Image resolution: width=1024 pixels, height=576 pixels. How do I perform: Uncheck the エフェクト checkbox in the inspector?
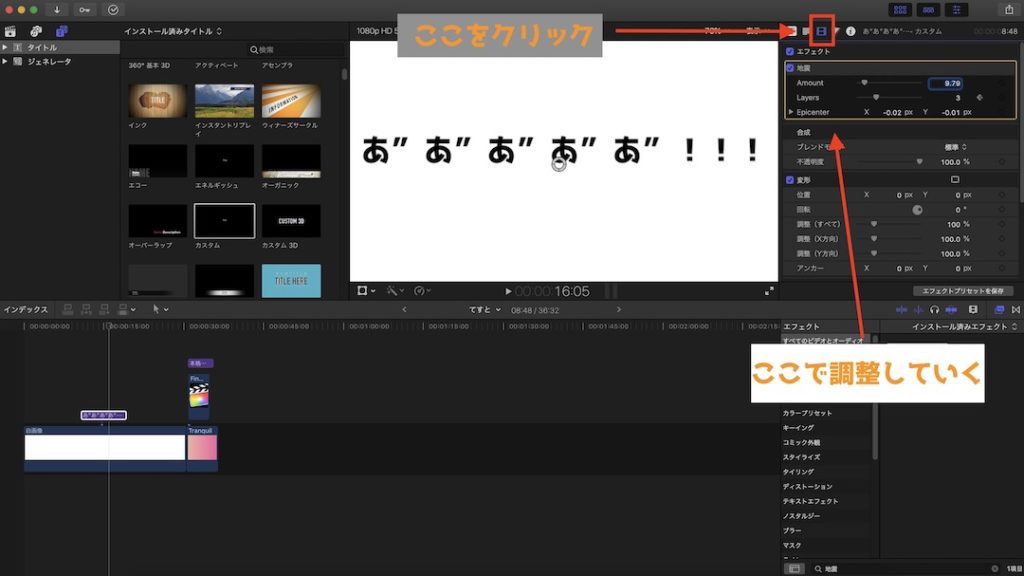[790, 50]
